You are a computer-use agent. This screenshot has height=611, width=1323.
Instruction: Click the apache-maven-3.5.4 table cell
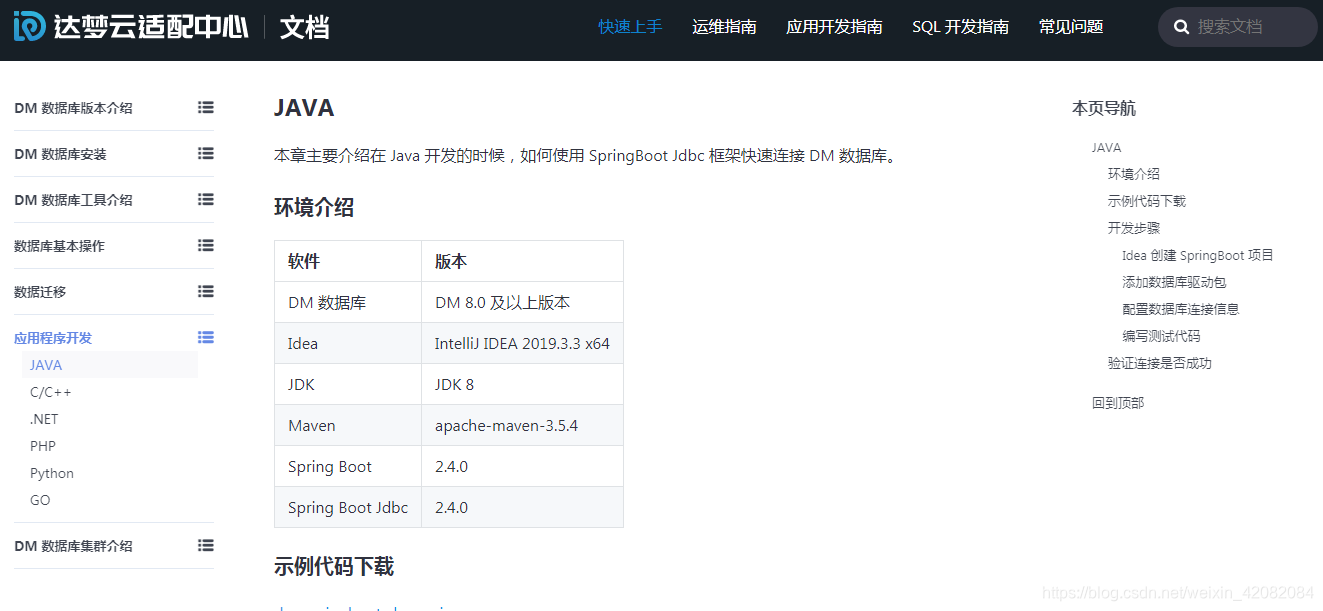(x=522, y=425)
